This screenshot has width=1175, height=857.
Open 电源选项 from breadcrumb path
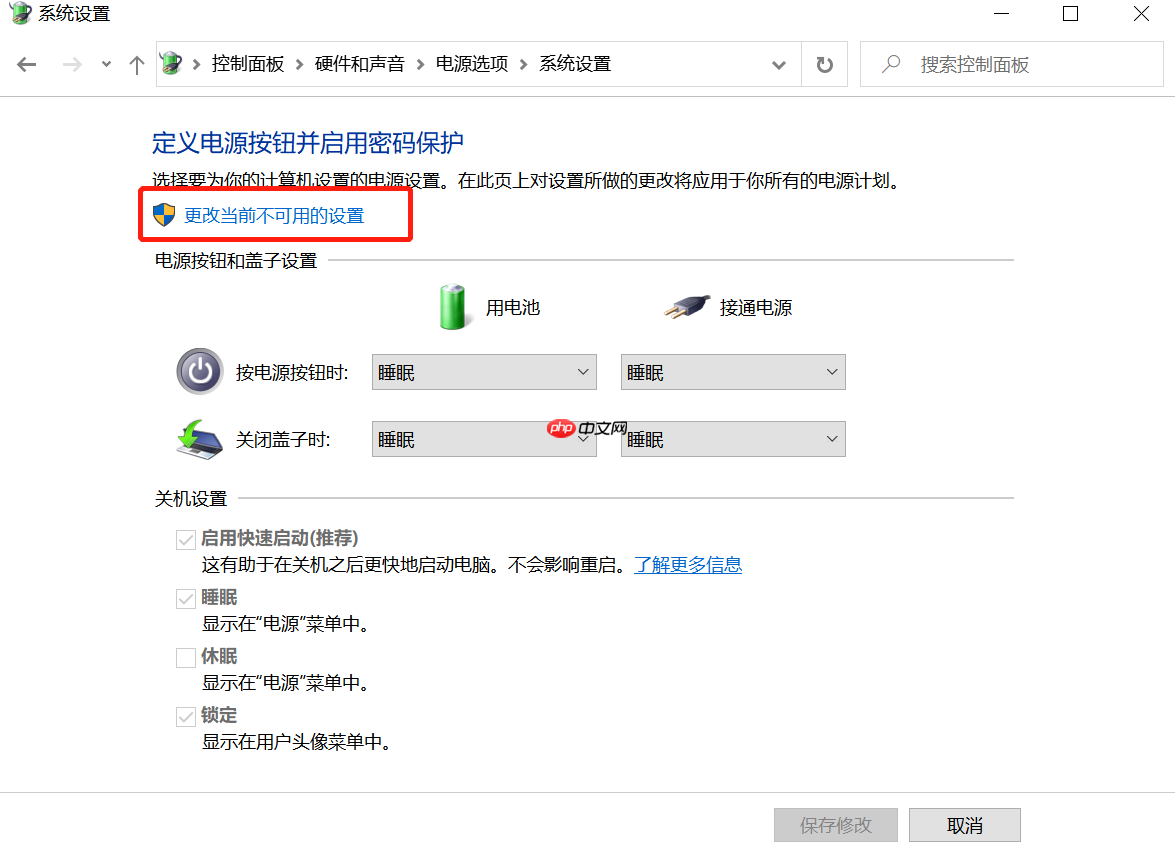tap(471, 63)
